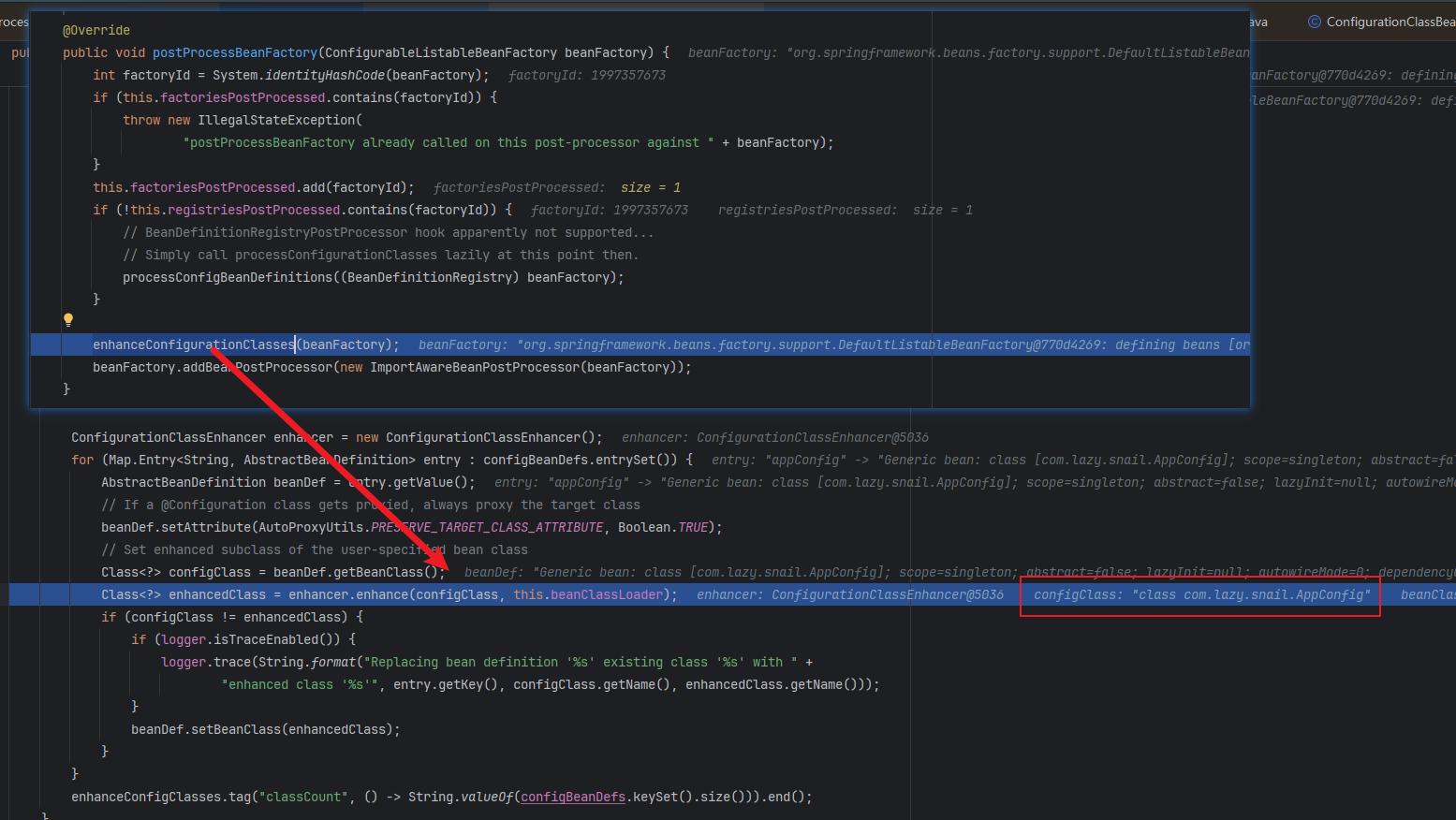Image resolution: width=1456 pixels, height=820 pixels.
Task: Click the "classCount" string literal
Action: [x=303, y=797]
